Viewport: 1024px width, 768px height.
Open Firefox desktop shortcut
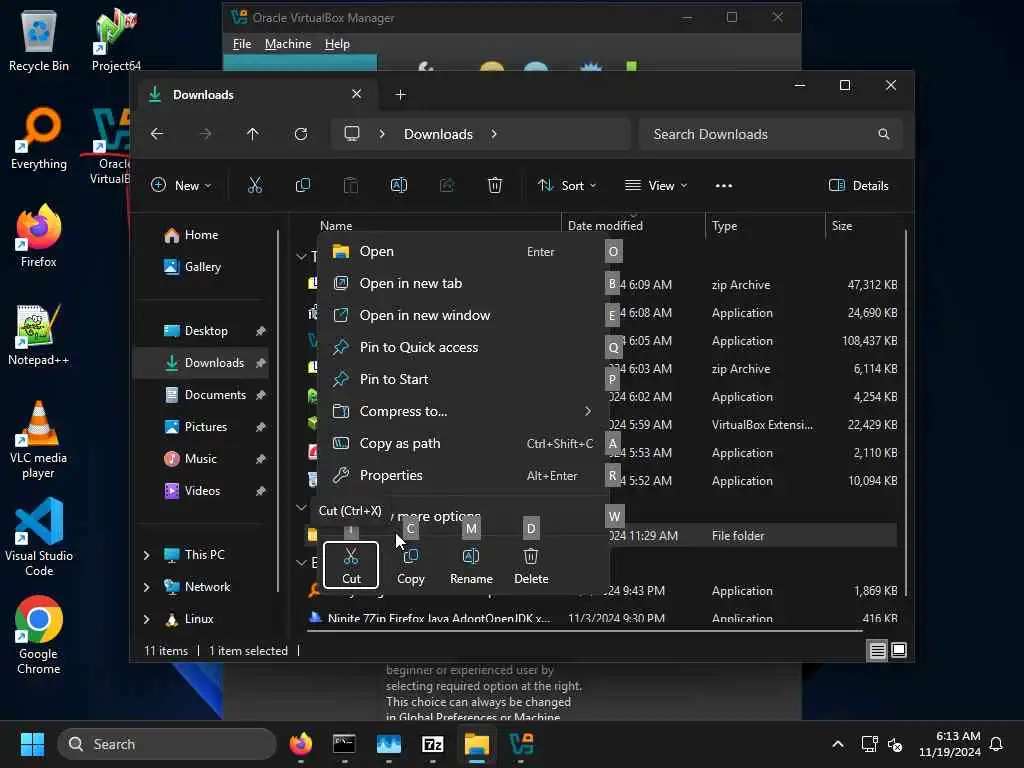click(39, 236)
